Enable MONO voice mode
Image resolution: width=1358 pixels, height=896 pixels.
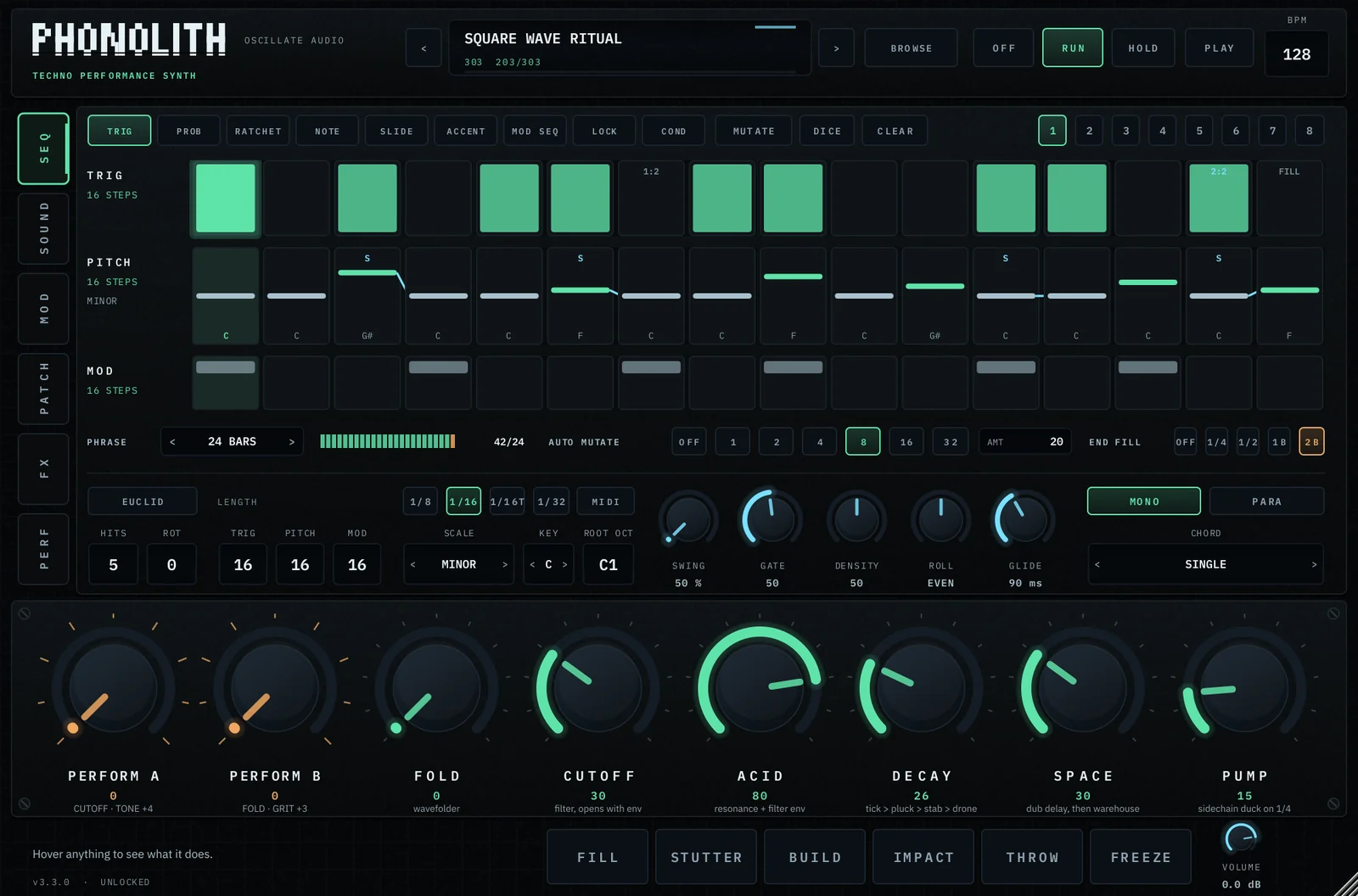(1143, 501)
